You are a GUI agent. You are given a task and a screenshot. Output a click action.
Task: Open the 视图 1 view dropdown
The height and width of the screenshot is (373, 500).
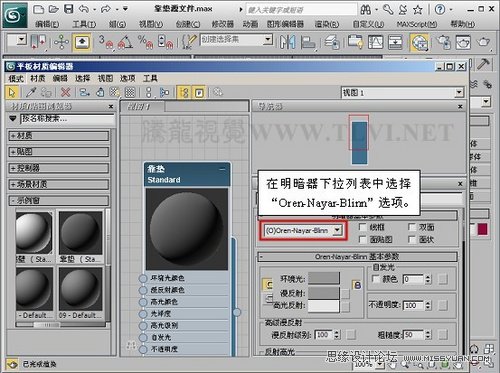point(459,92)
